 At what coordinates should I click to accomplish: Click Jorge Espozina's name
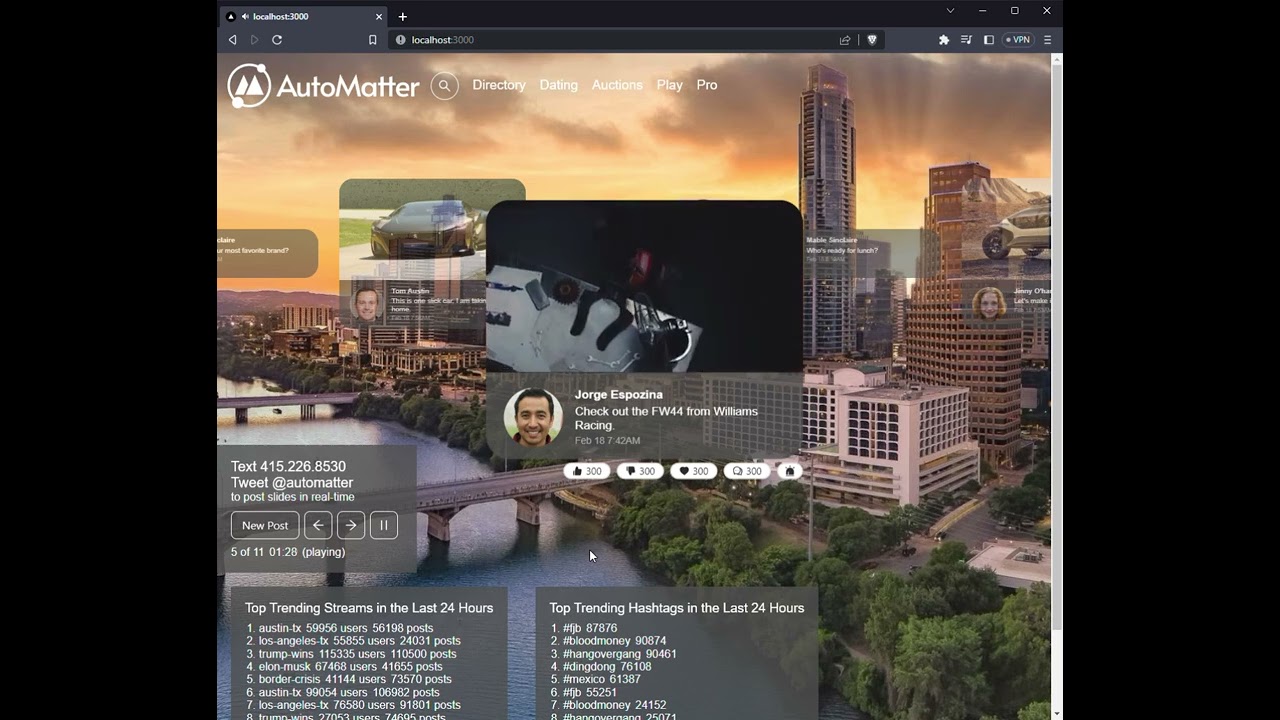619,394
